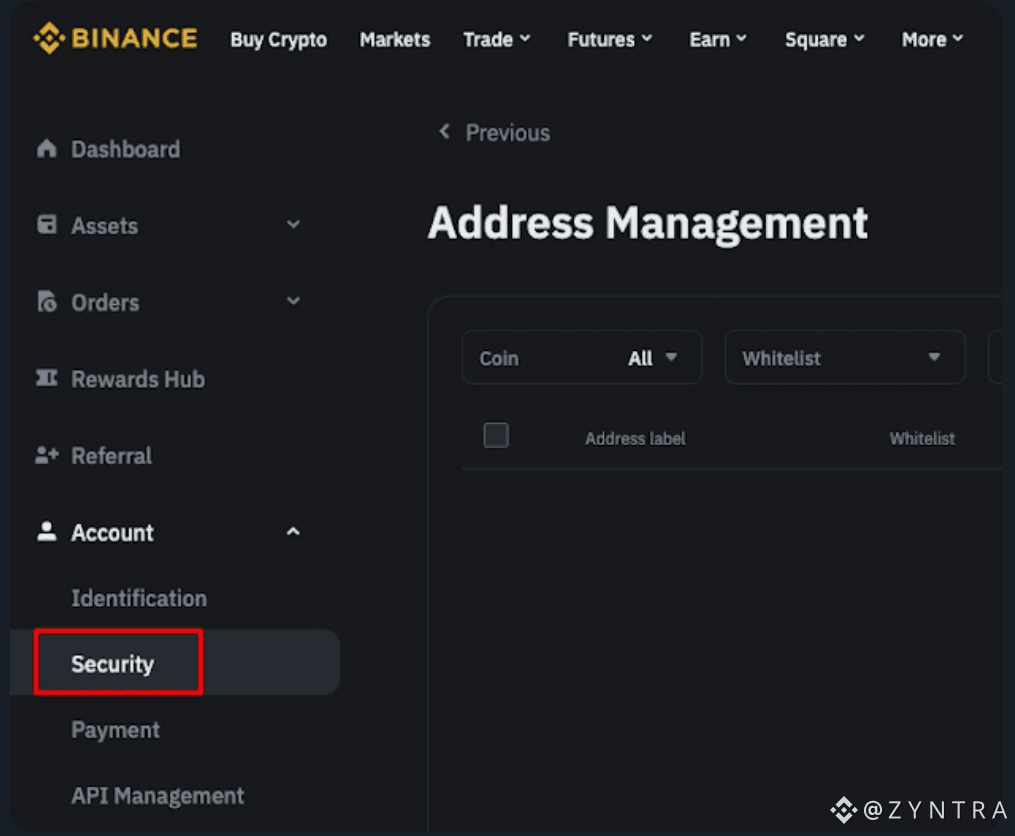Open the Futures menu
This screenshot has height=836, width=1015.
coord(609,40)
